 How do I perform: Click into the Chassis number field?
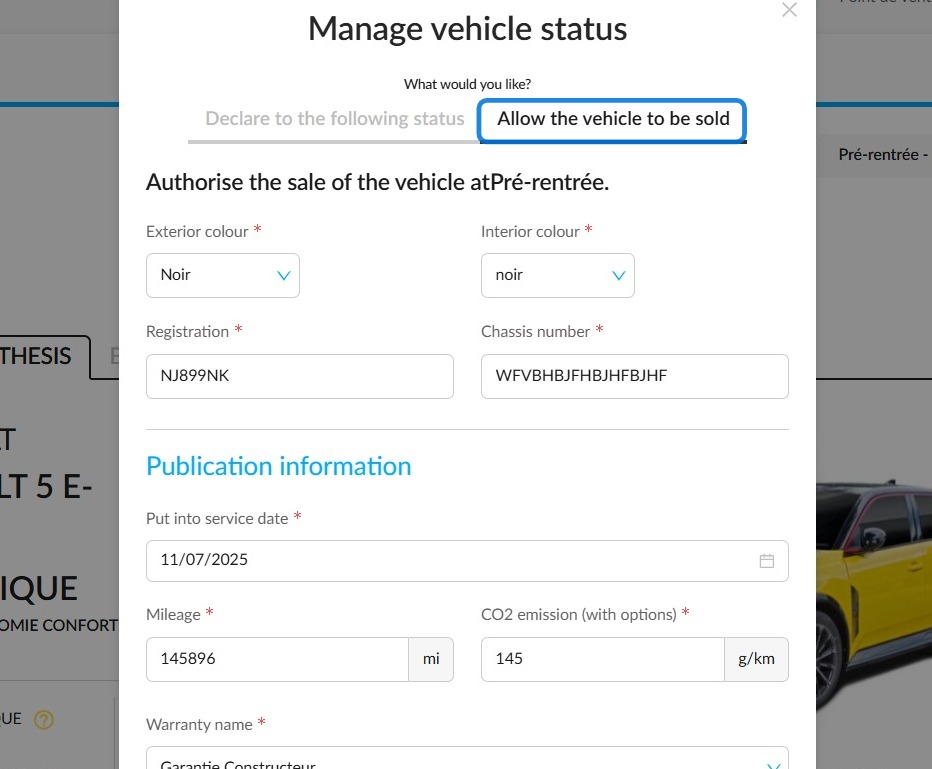pos(634,376)
